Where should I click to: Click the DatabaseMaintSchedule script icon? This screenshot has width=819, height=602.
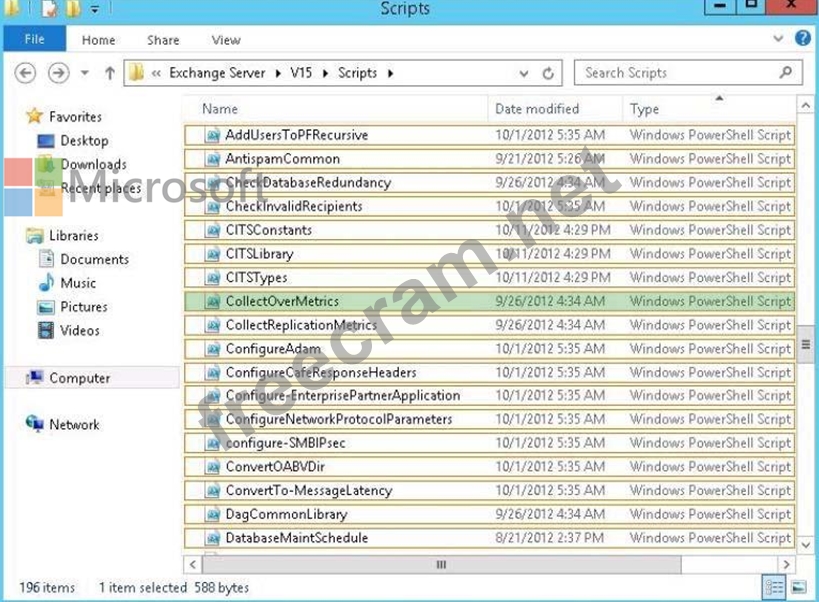click(x=213, y=538)
